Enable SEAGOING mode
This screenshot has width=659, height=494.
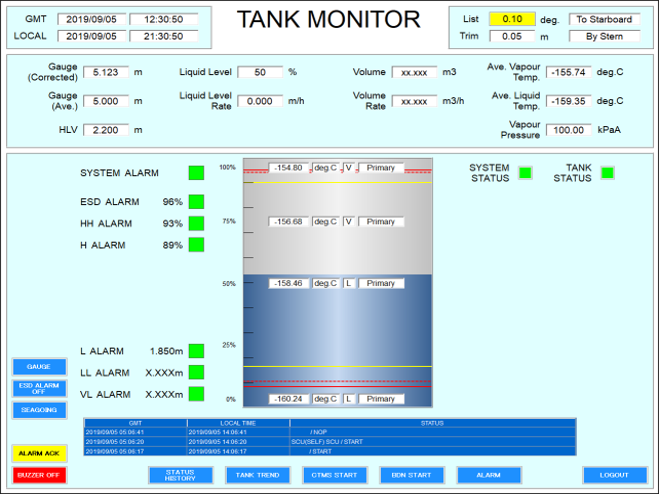[x=39, y=410]
